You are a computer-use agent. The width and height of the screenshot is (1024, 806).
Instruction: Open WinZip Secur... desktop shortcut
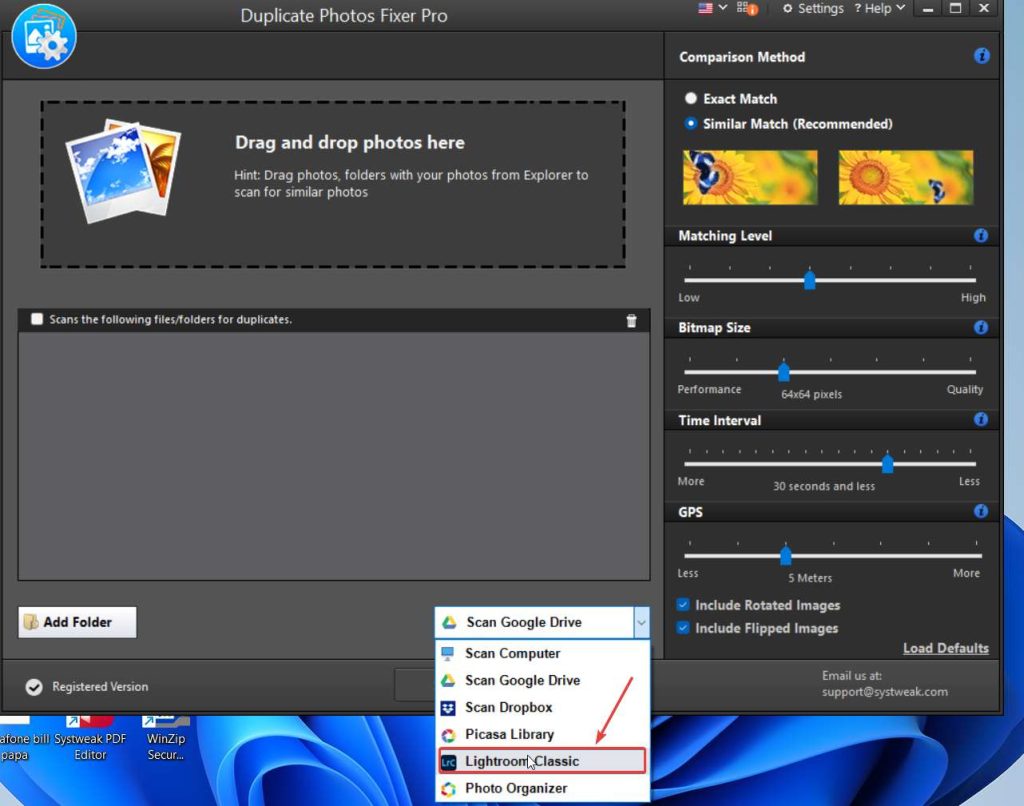[x=166, y=739]
